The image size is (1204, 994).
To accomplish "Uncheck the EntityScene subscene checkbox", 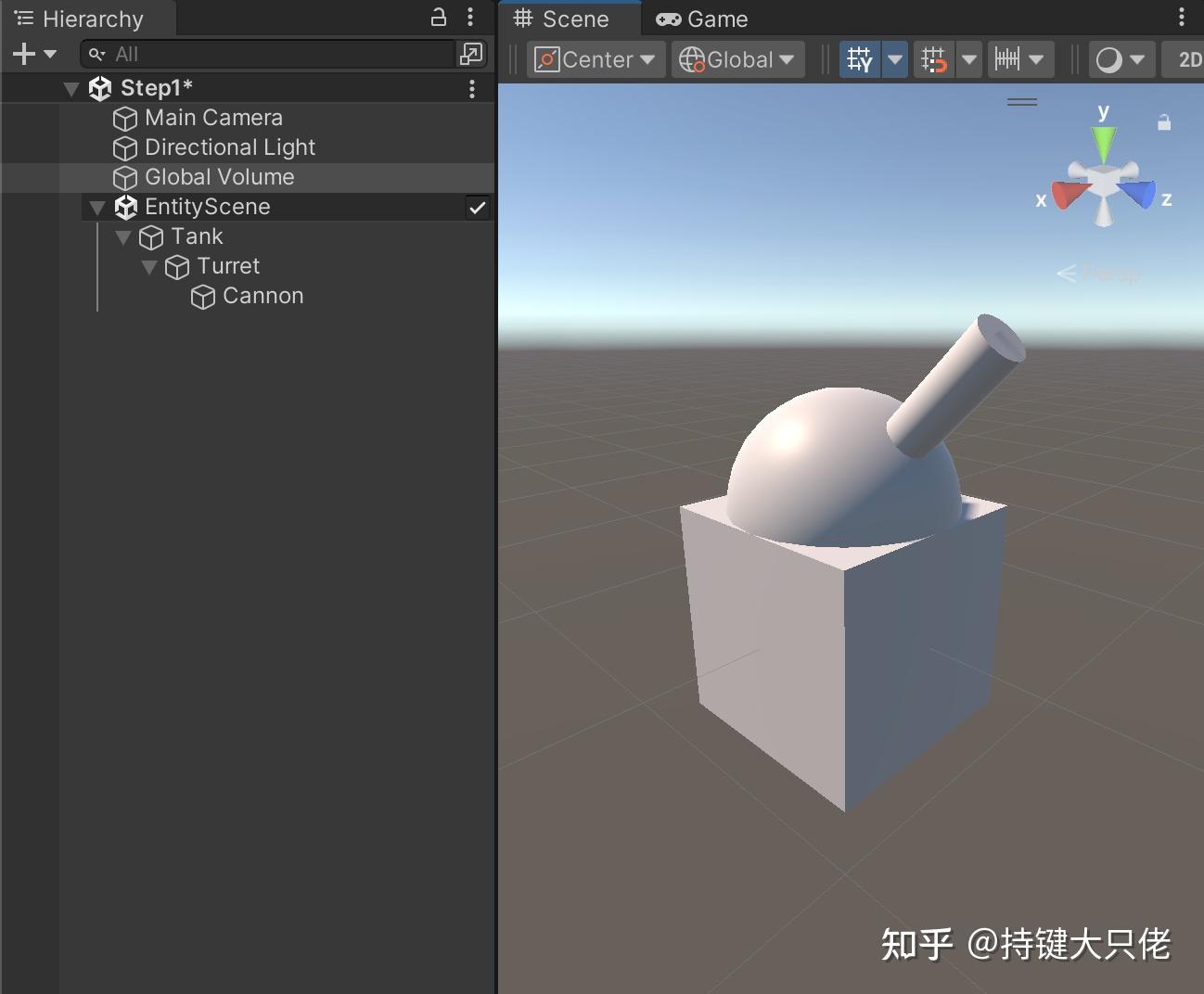I will coord(477,208).
